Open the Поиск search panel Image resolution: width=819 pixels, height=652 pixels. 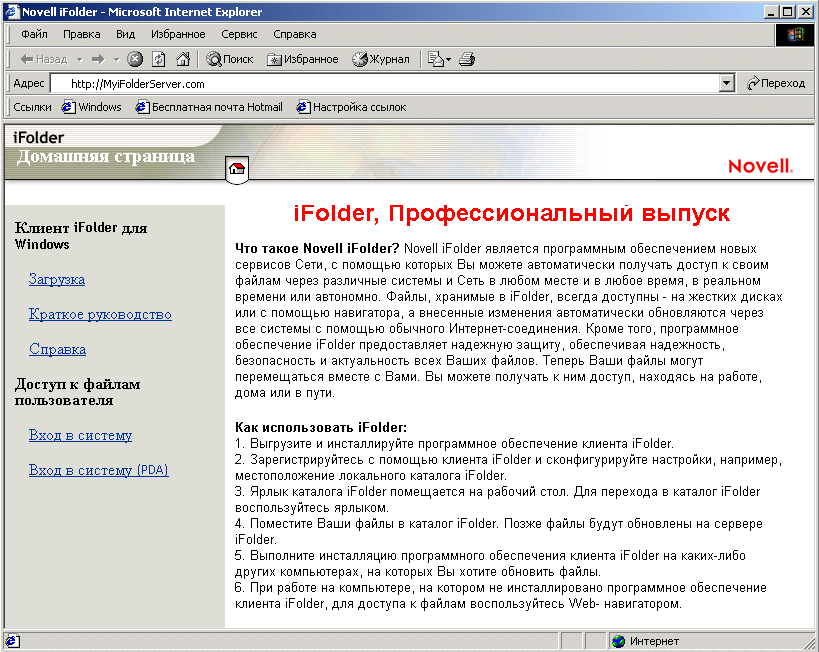coord(230,60)
